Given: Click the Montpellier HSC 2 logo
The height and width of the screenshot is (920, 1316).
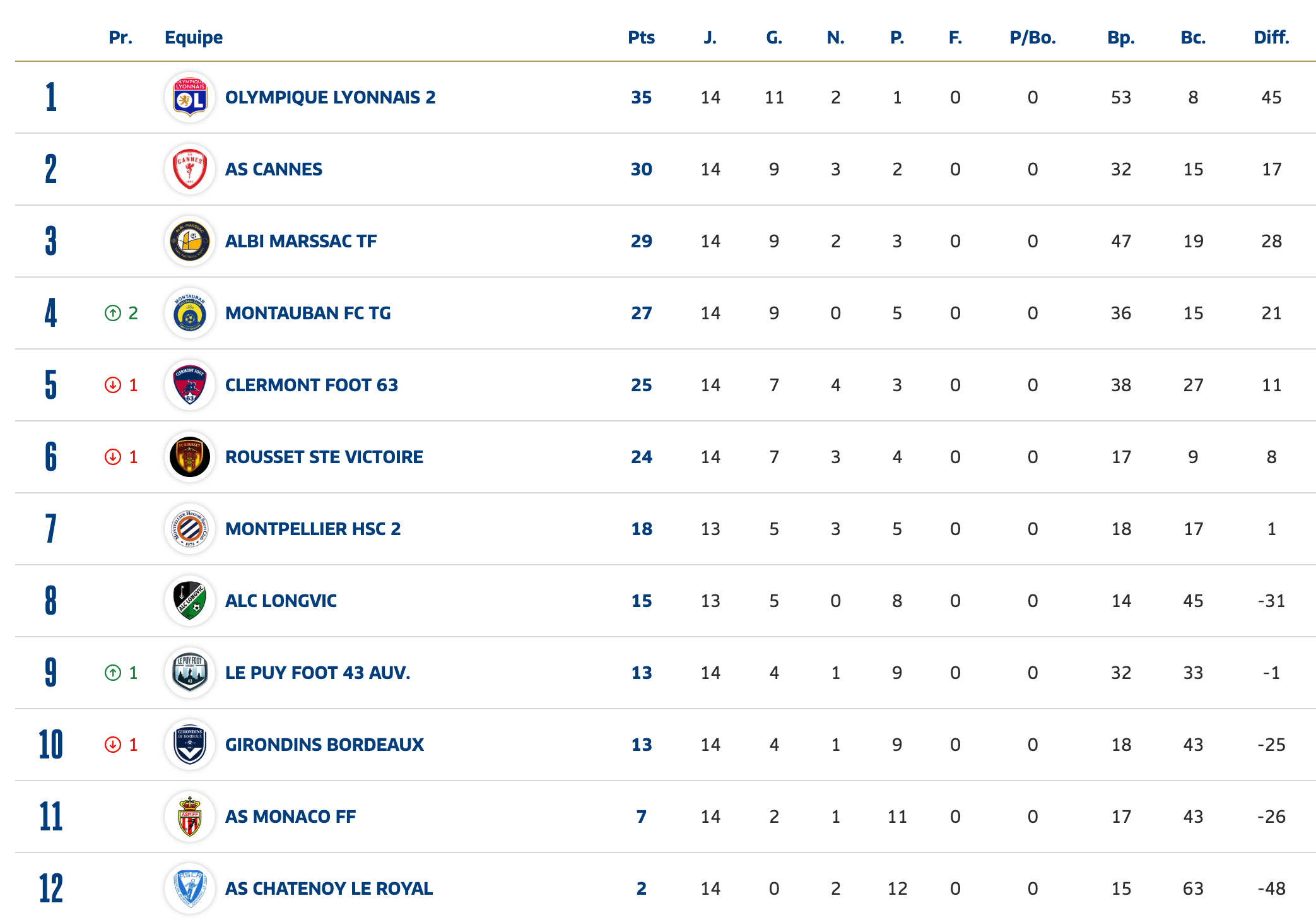Looking at the screenshot, I should pyautogui.click(x=190, y=529).
